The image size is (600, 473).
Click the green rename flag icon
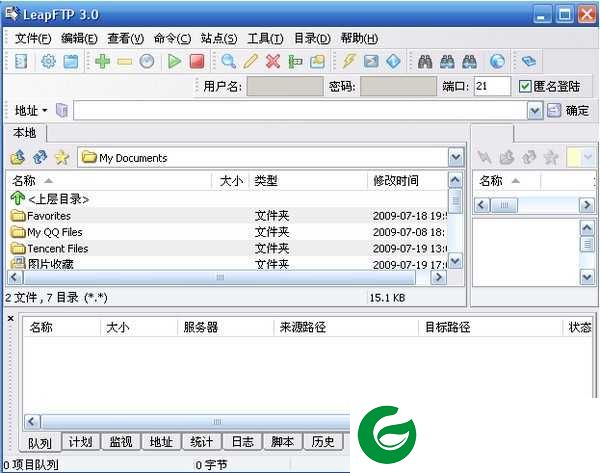pyautogui.click(x=295, y=61)
